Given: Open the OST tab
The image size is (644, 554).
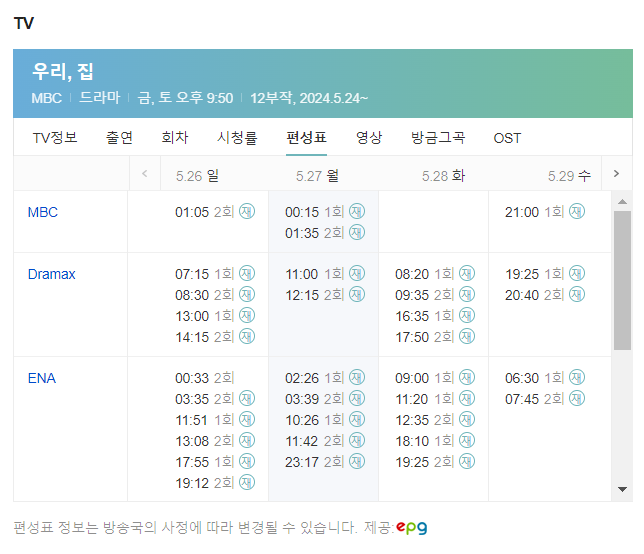Looking at the screenshot, I should coord(507,138).
